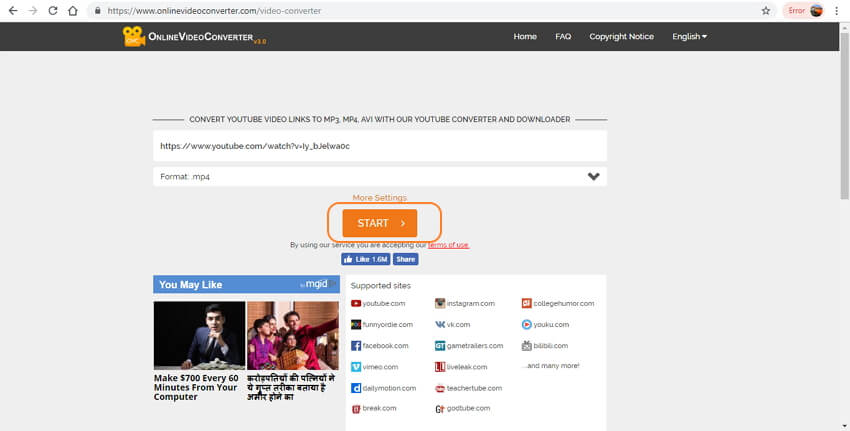Click the OnlineVideoConverter camera logo
The width and height of the screenshot is (850, 431).
tap(133, 36)
